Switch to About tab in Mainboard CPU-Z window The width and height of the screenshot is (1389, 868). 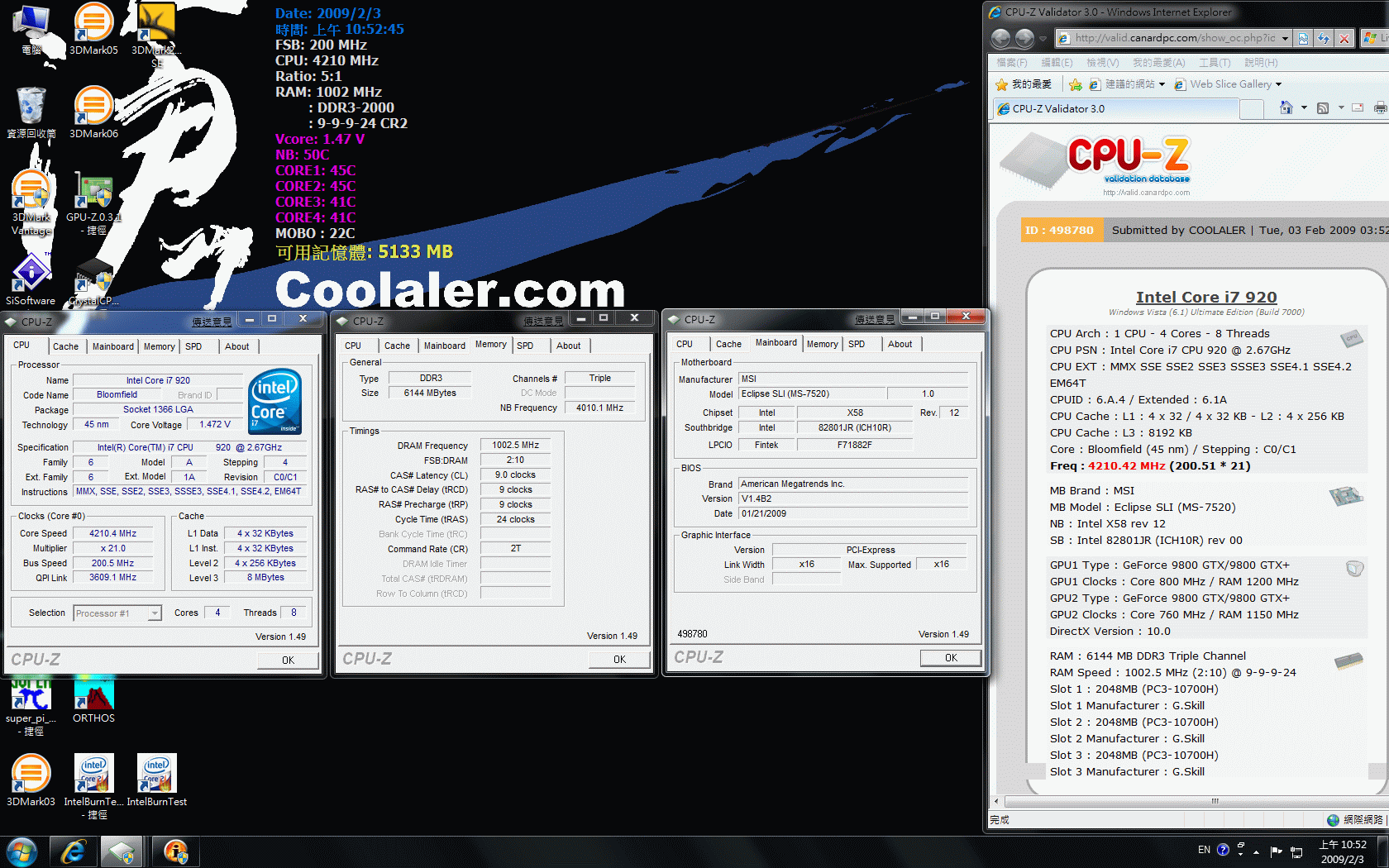(x=900, y=344)
